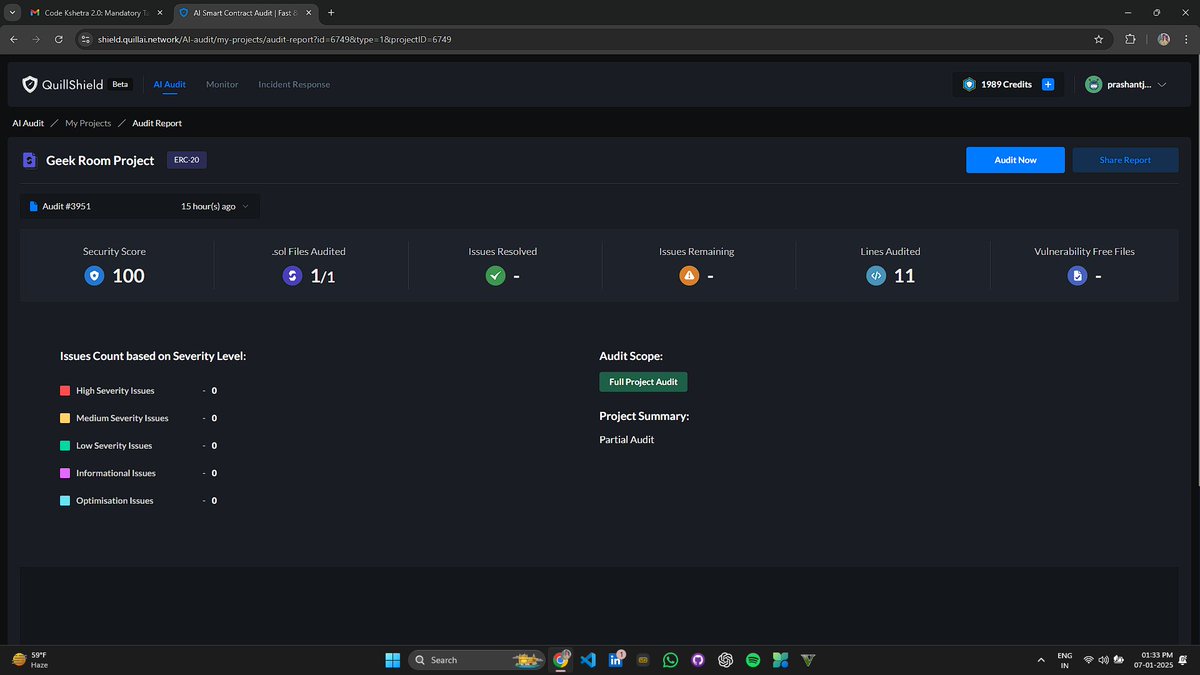Viewport: 1200px width, 675px height.
Task: Reload the current page
Action: coord(59,39)
